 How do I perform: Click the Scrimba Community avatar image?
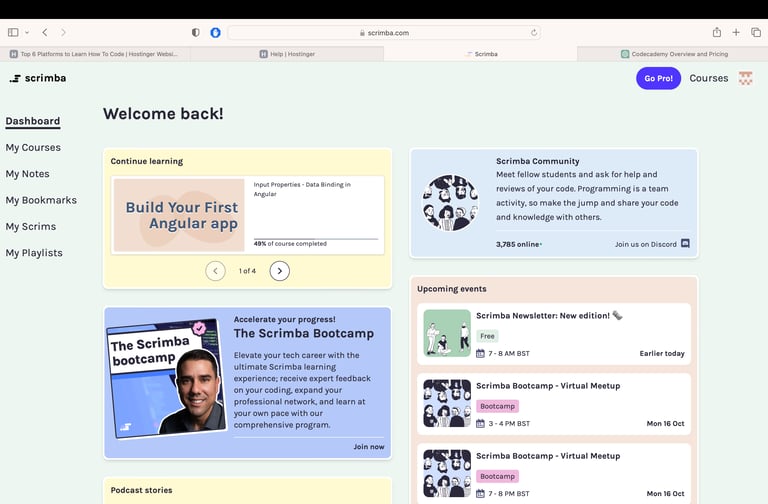coord(451,203)
